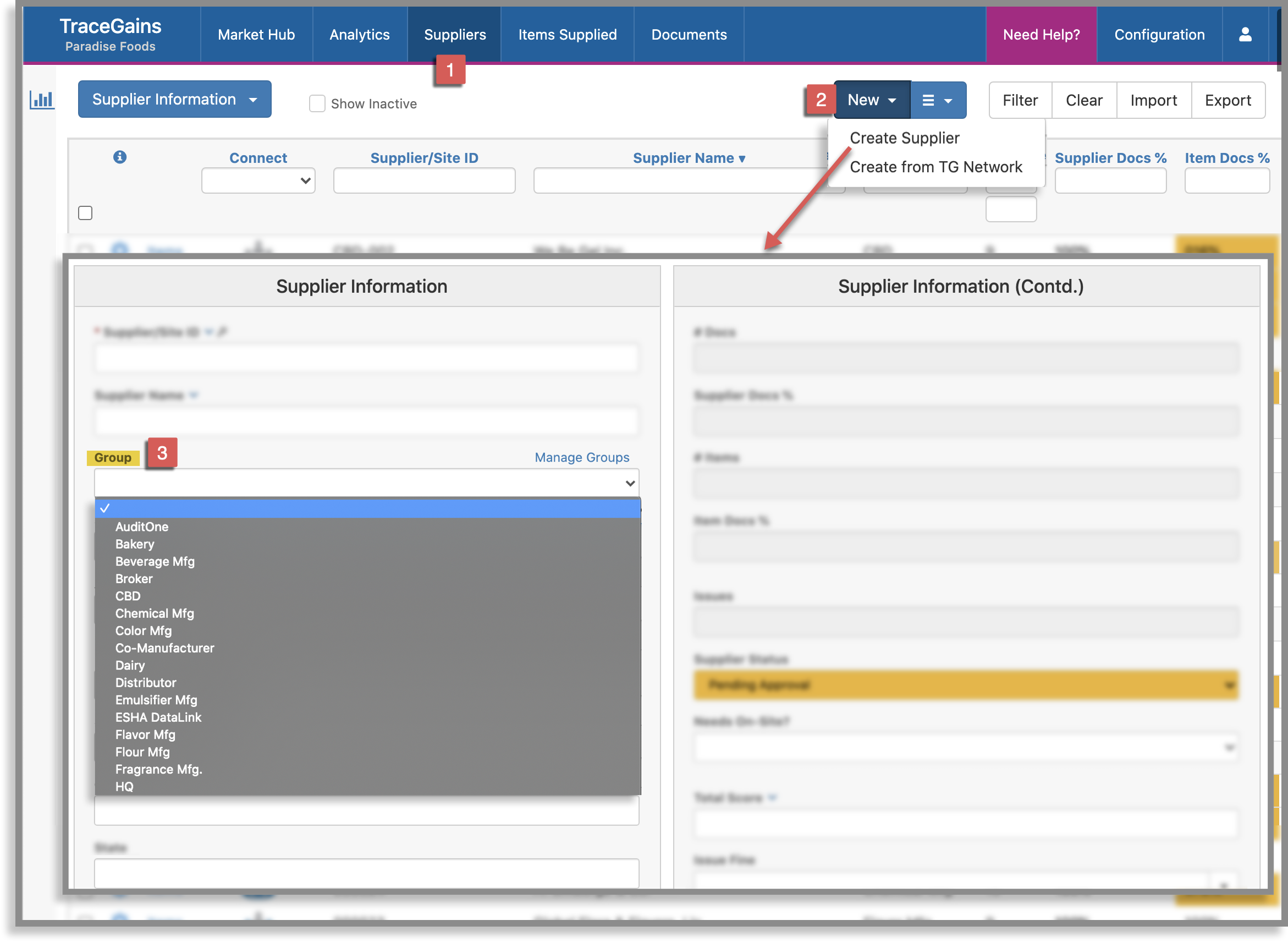Click the sort caret beside Total Score

pyautogui.click(x=774, y=798)
